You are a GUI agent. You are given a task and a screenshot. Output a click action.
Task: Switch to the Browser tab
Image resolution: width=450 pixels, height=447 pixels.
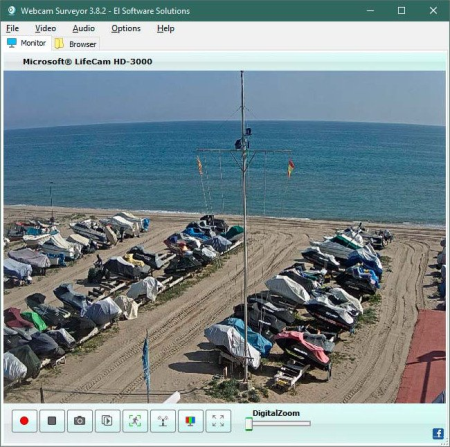click(76, 44)
